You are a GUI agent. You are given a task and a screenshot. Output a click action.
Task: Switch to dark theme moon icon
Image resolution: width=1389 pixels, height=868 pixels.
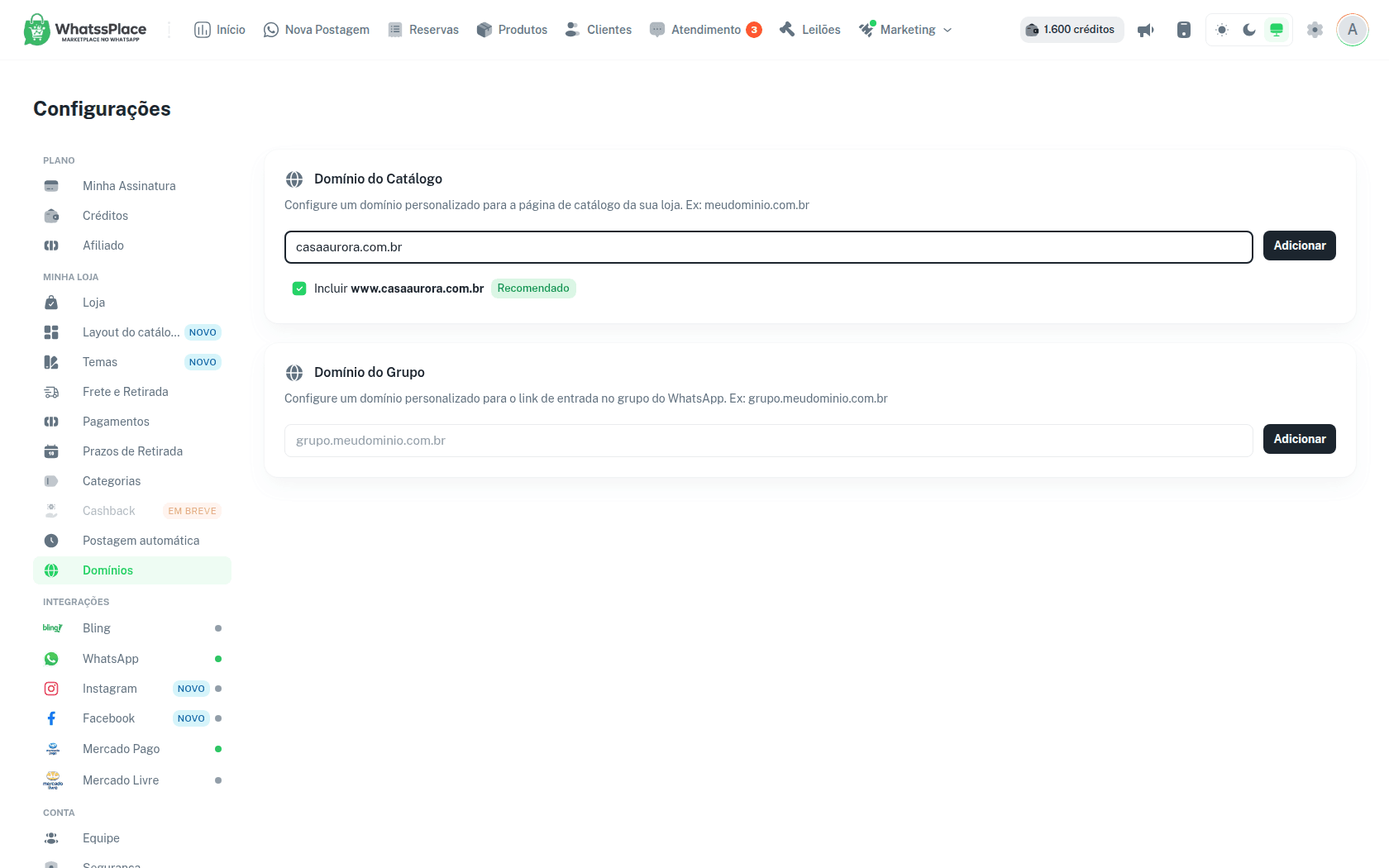1249,30
